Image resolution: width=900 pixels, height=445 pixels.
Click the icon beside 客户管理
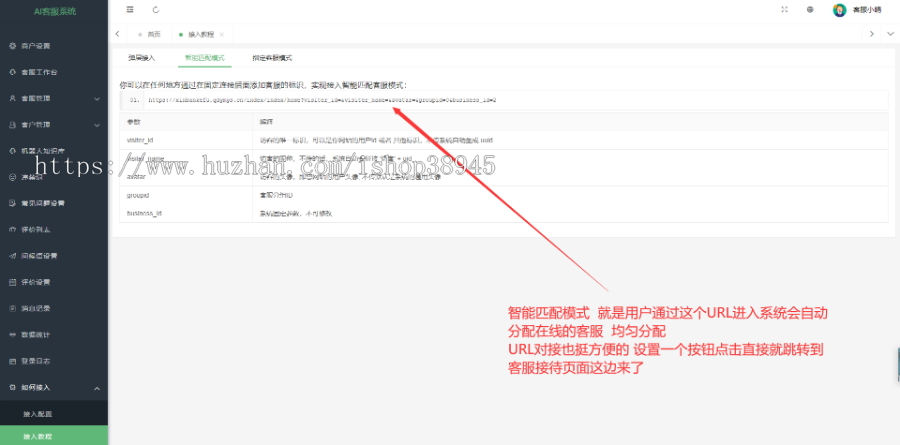click(x=13, y=125)
